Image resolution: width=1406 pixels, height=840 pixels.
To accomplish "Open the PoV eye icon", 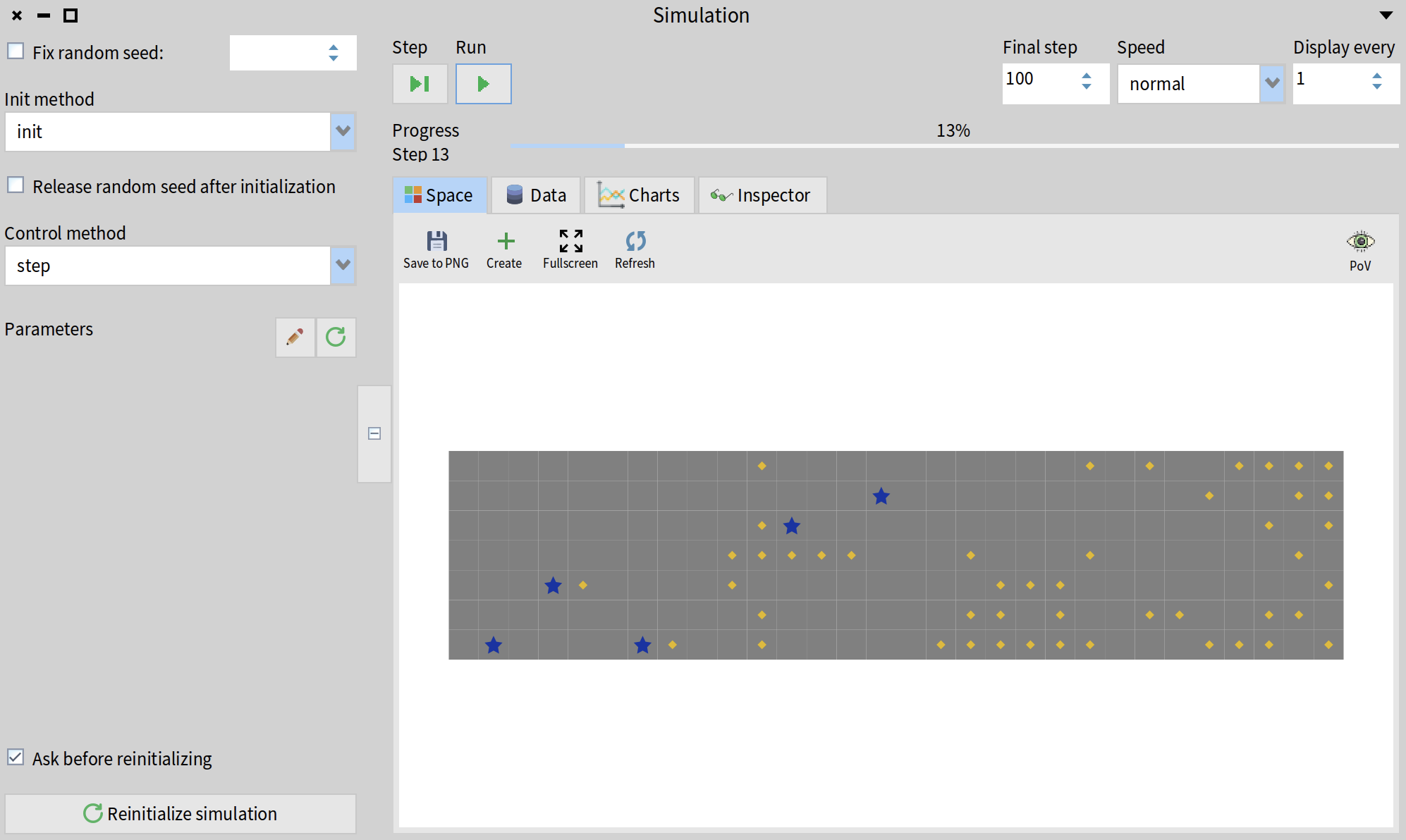I will pyautogui.click(x=1360, y=242).
